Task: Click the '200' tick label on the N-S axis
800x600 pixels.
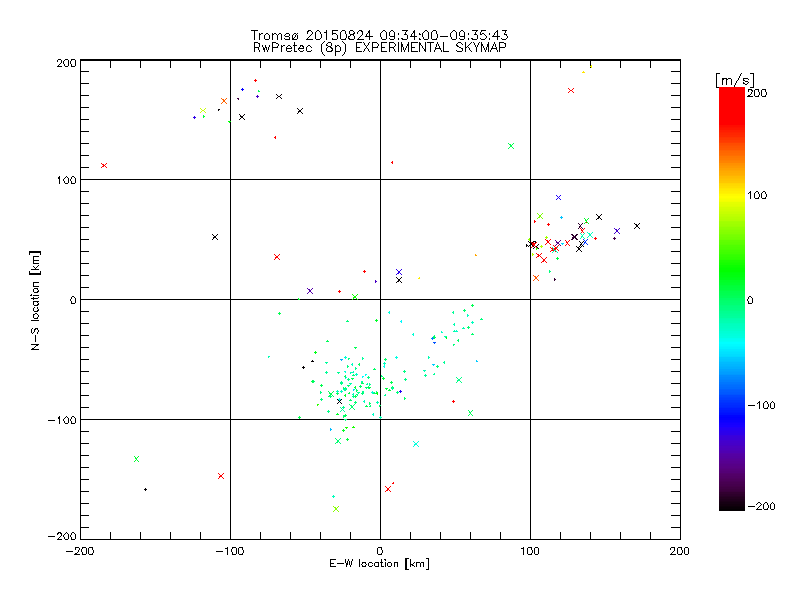Action: click(66, 64)
